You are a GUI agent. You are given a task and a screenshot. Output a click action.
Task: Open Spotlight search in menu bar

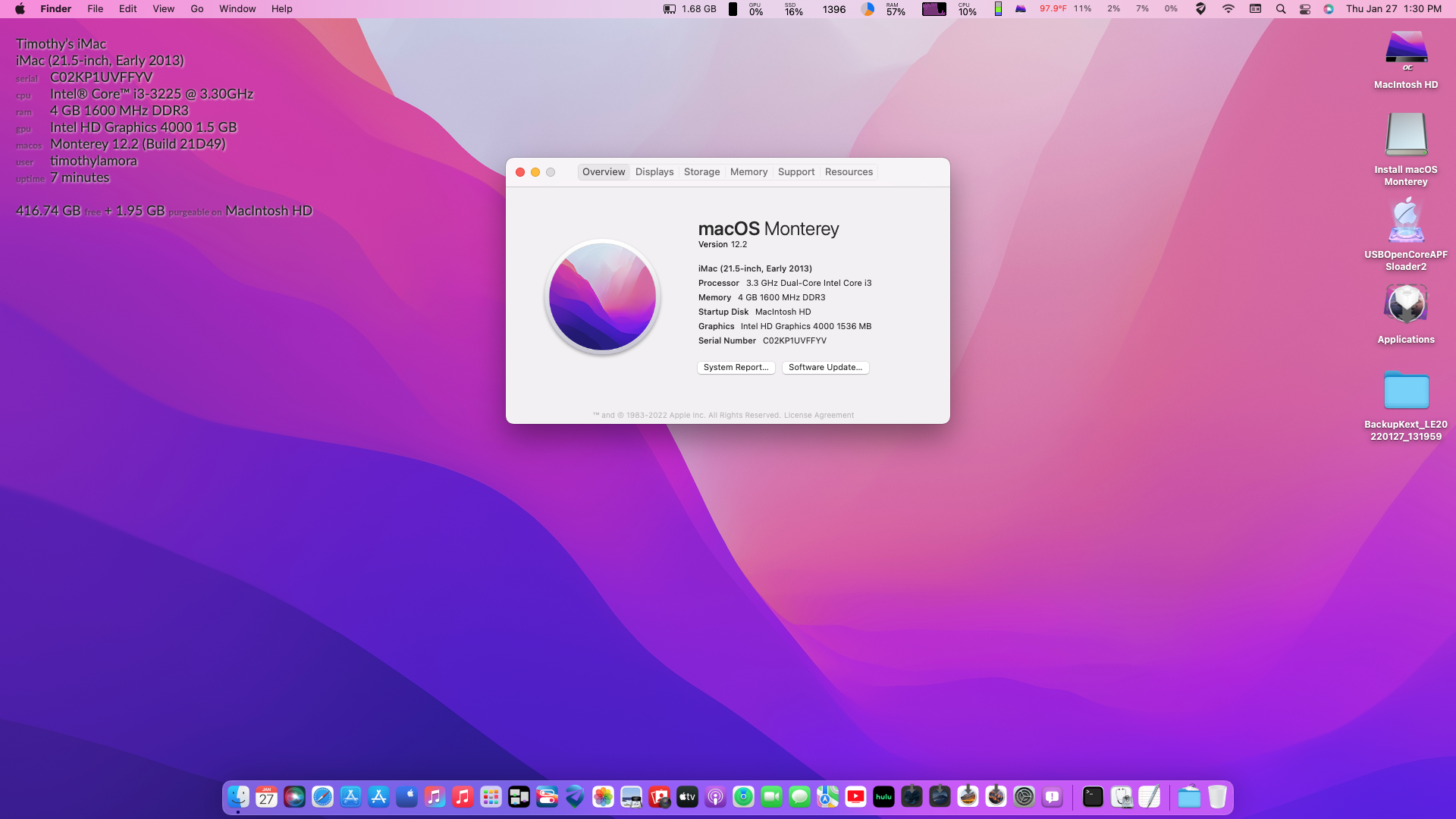tap(1281, 9)
